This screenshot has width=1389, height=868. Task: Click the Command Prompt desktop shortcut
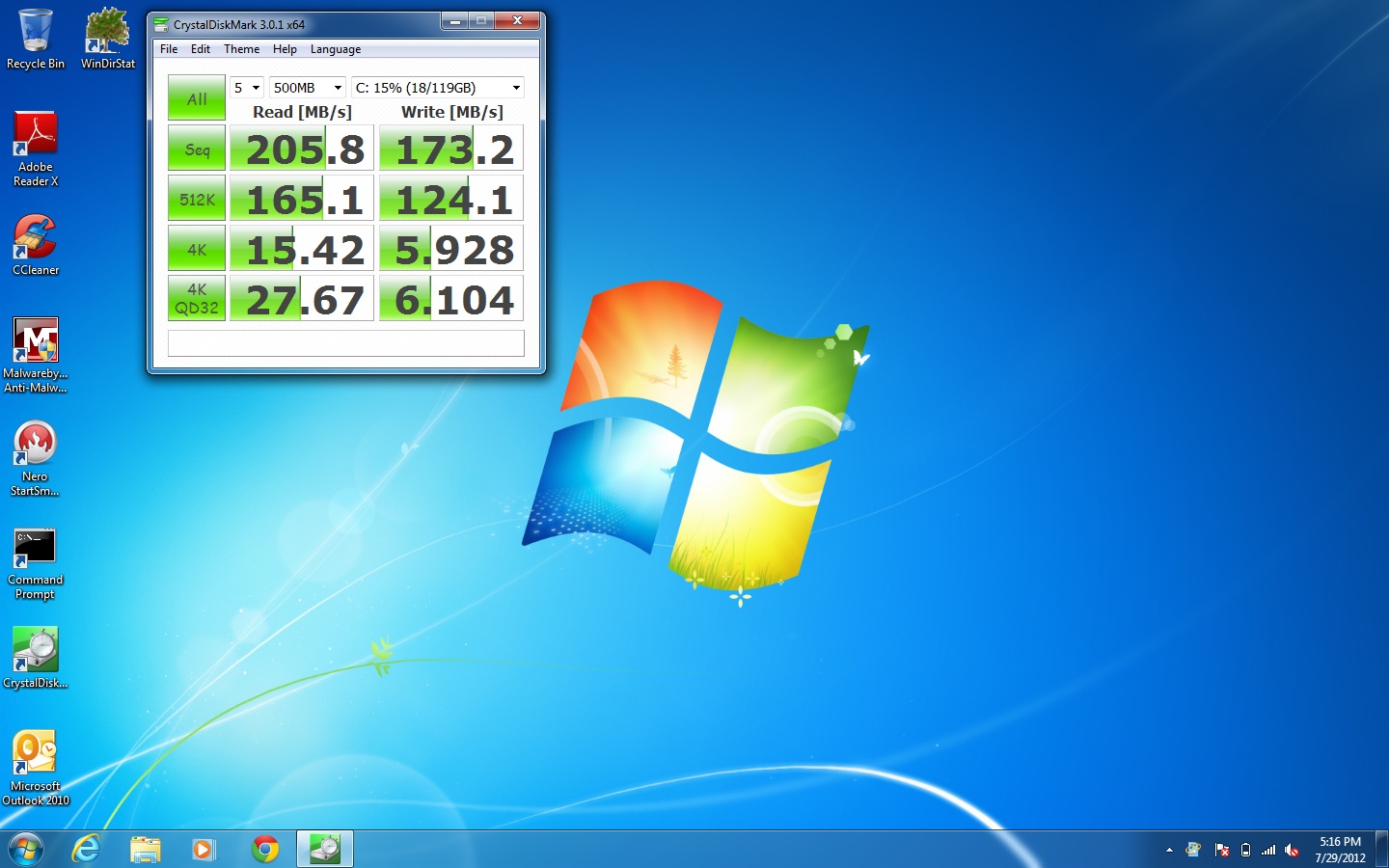pyautogui.click(x=36, y=562)
